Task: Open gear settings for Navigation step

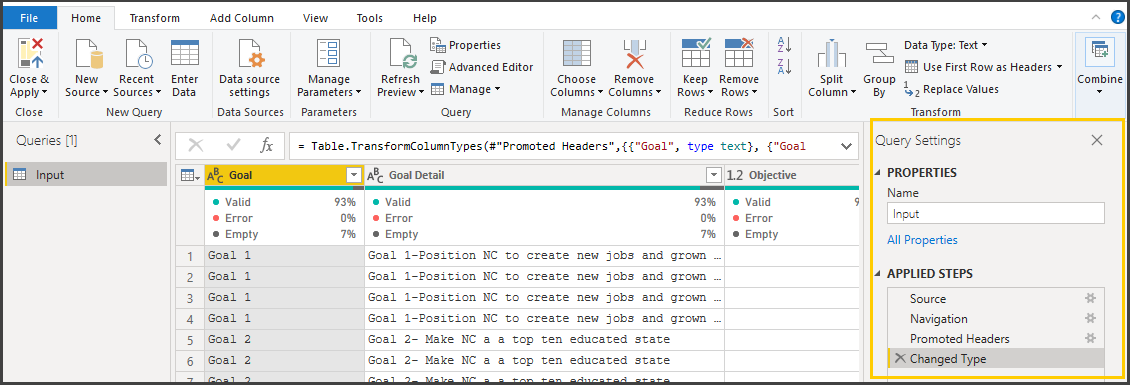Action: pos(1091,319)
